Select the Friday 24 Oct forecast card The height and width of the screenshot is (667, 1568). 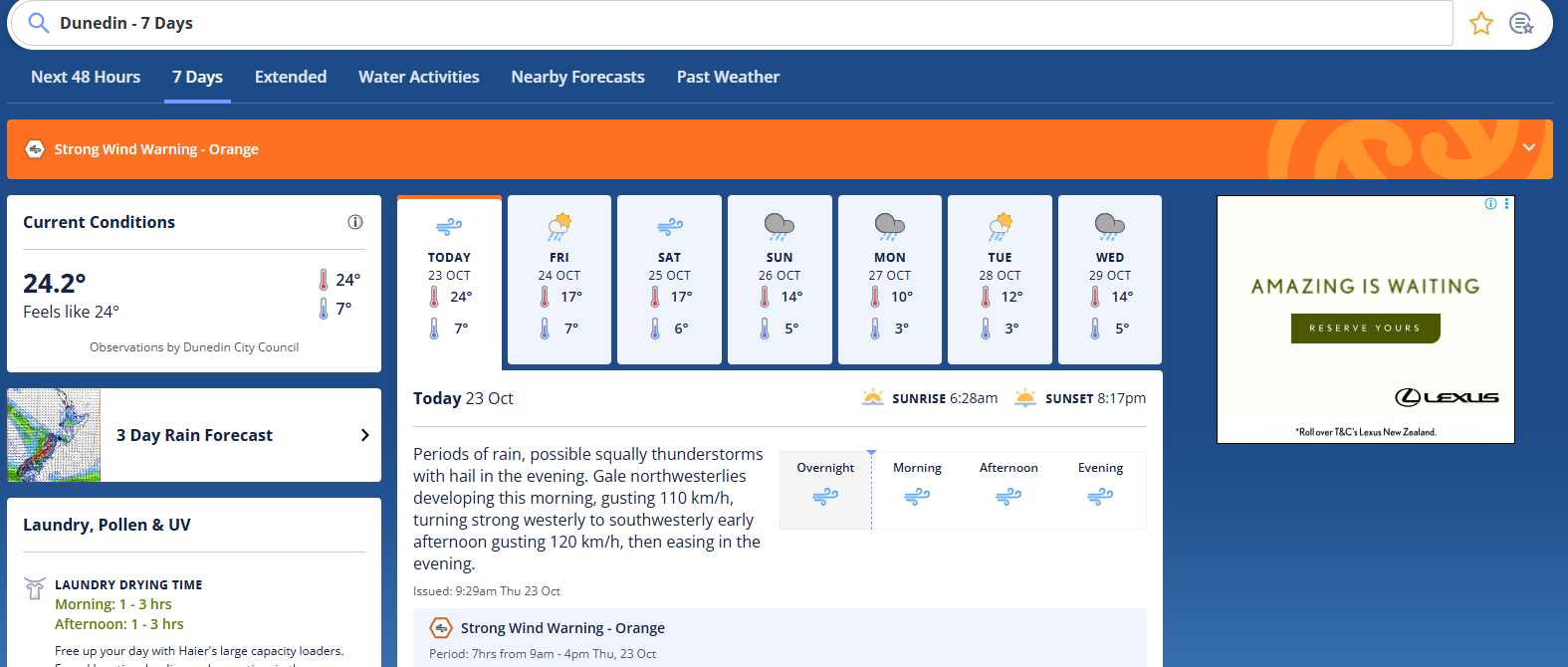tap(560, 280)
